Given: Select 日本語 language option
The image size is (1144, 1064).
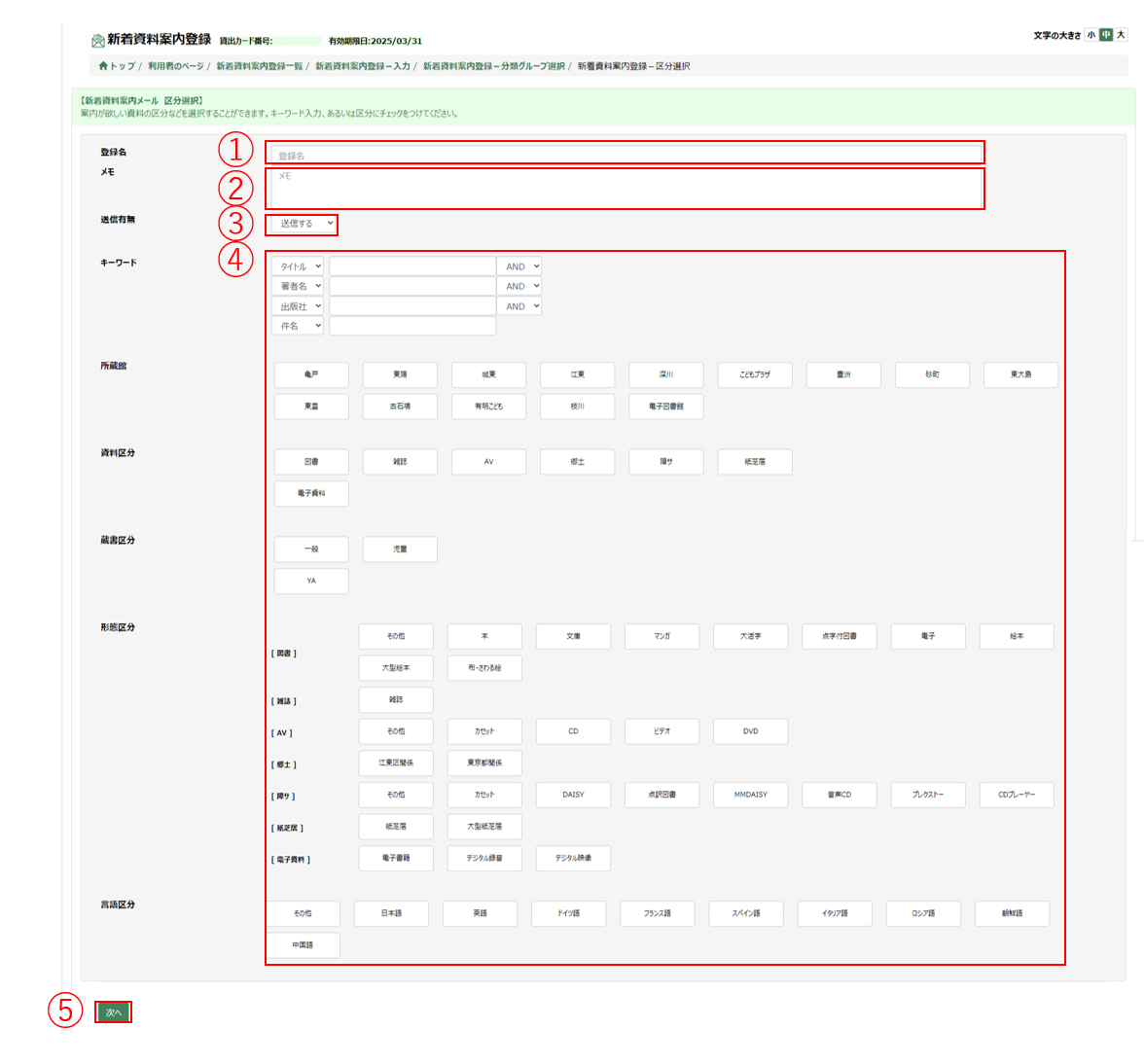Looking at the screenshot, I should point(391,913).
